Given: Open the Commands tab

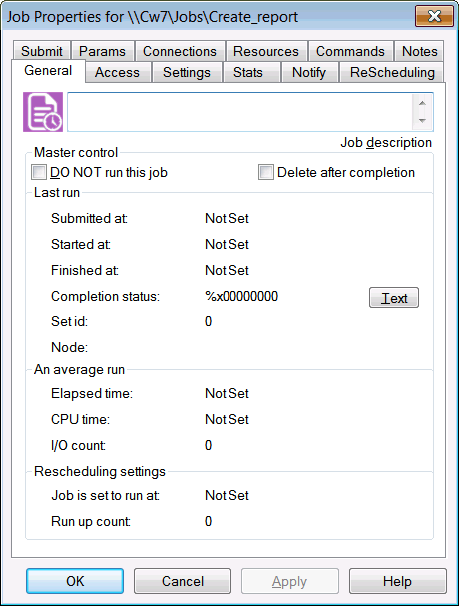Looking at the screenshot, I should [x=350, y=51].
